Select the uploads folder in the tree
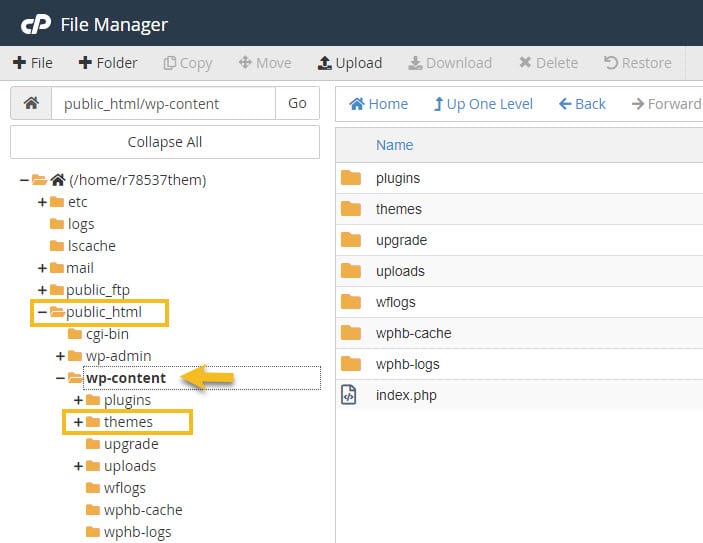 tap(130, 466)
